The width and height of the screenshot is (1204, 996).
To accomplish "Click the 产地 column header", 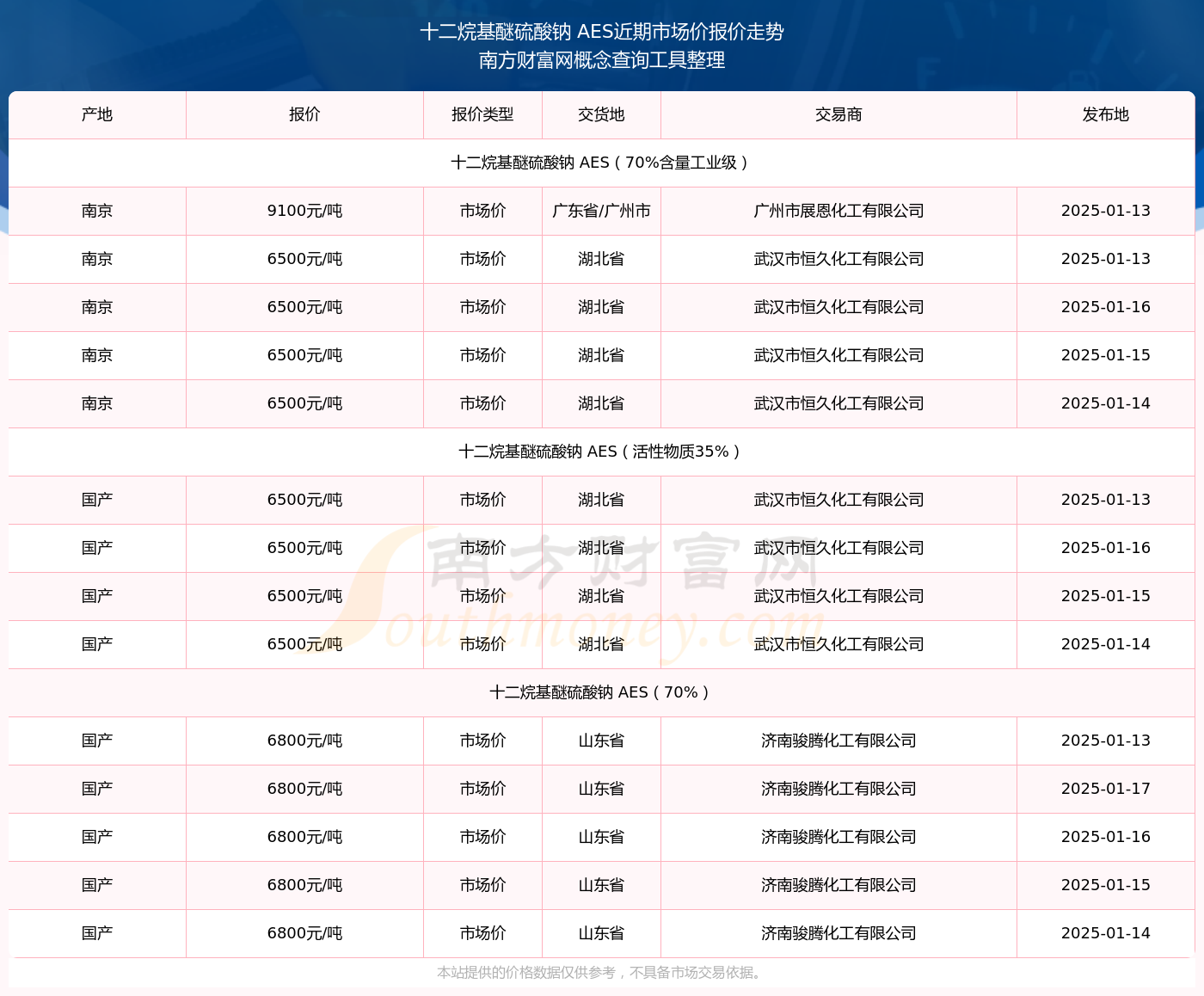I will [97, 114].
